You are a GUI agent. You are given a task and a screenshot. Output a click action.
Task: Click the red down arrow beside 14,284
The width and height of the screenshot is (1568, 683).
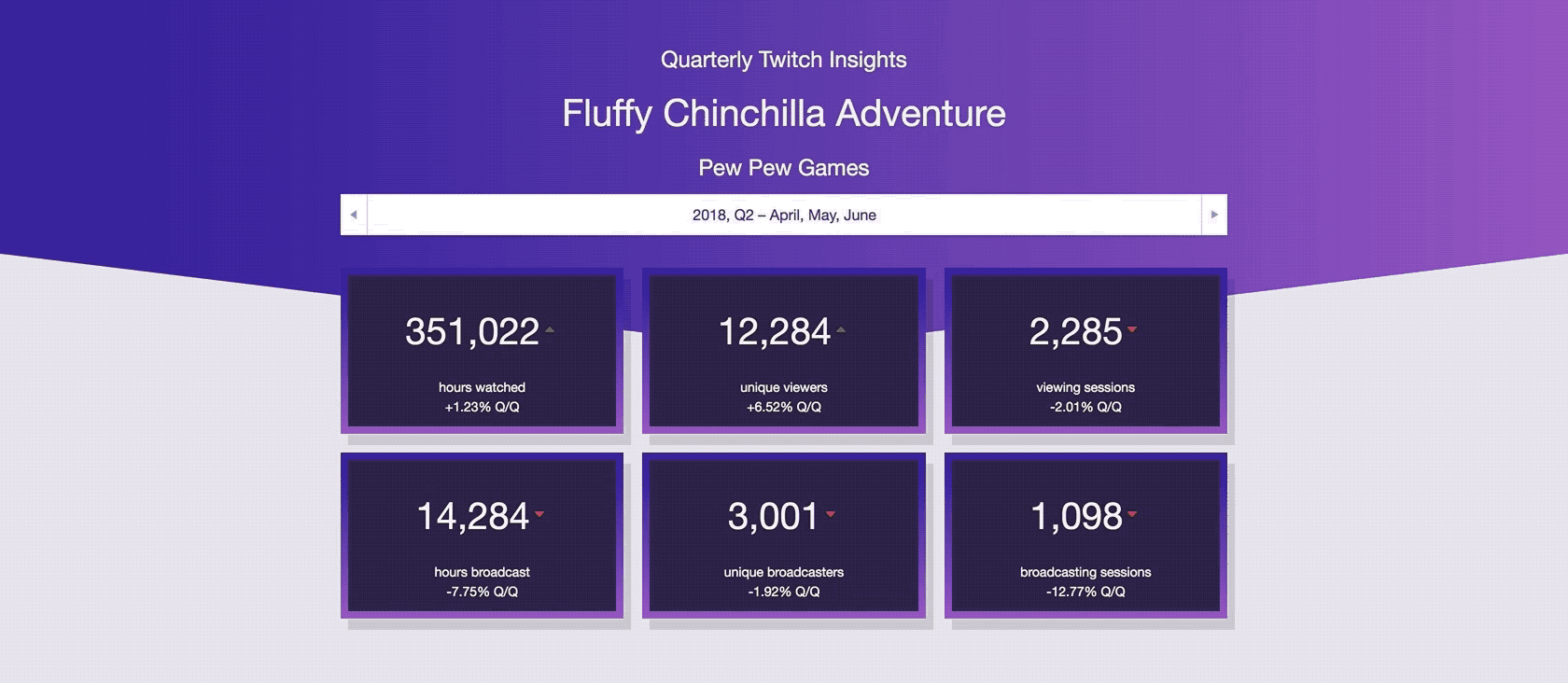tap(539, 514)
